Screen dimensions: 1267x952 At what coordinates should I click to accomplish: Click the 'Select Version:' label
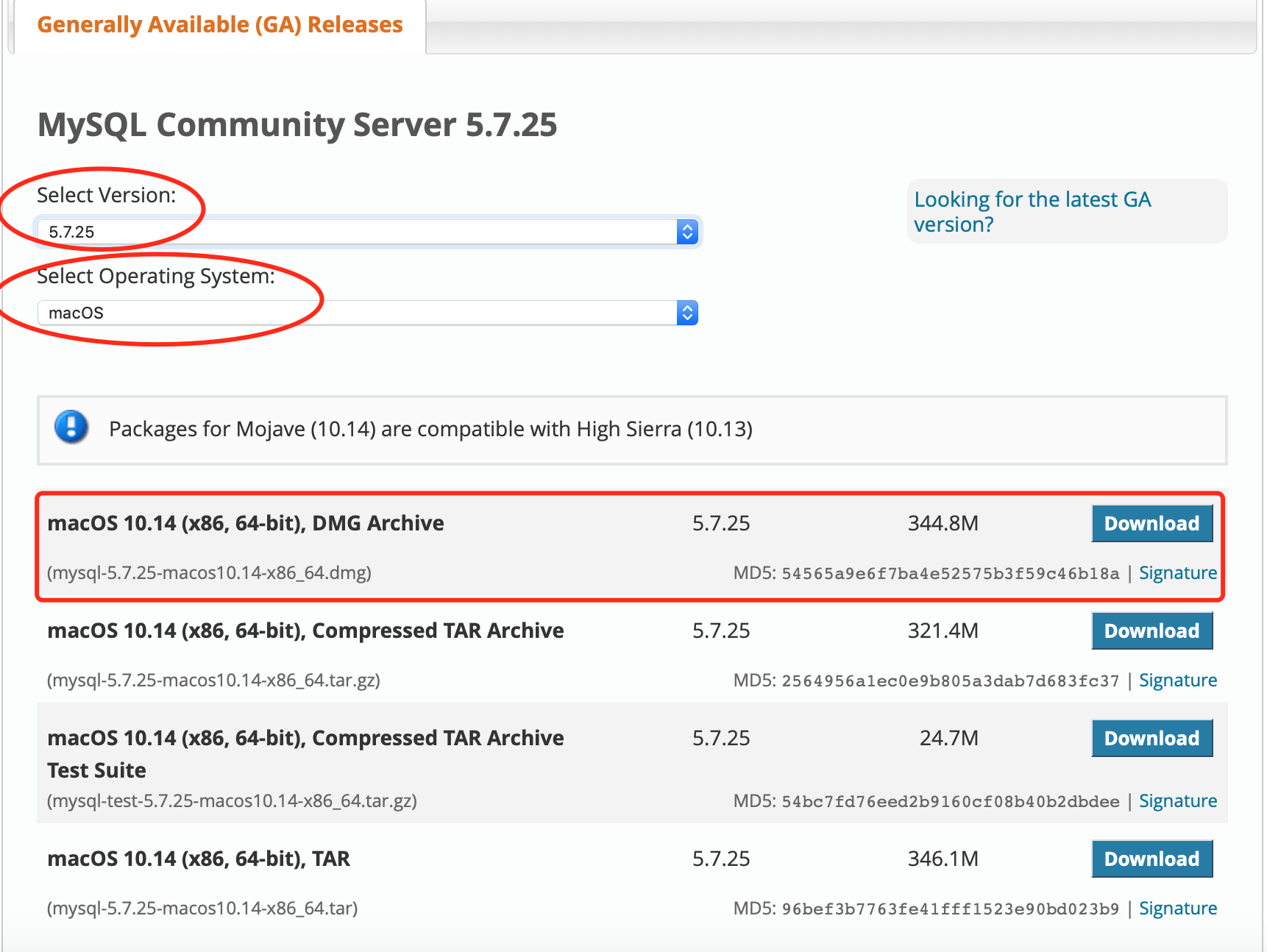point(107,195)
